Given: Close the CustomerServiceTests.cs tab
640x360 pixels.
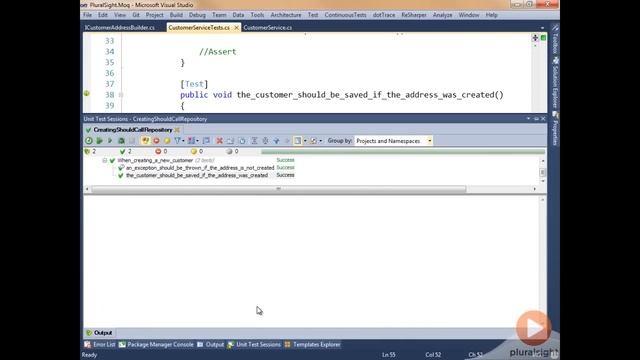Looking at the screenshot, I should coord(236,28).
